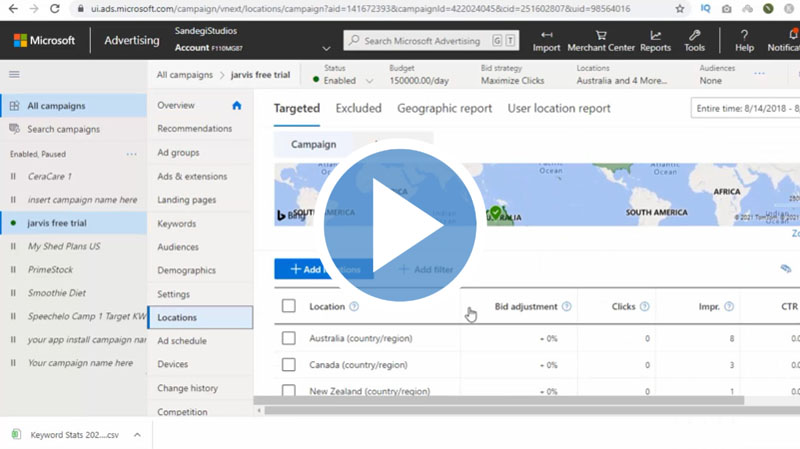Check the New Zealand location row

point(289,390)
